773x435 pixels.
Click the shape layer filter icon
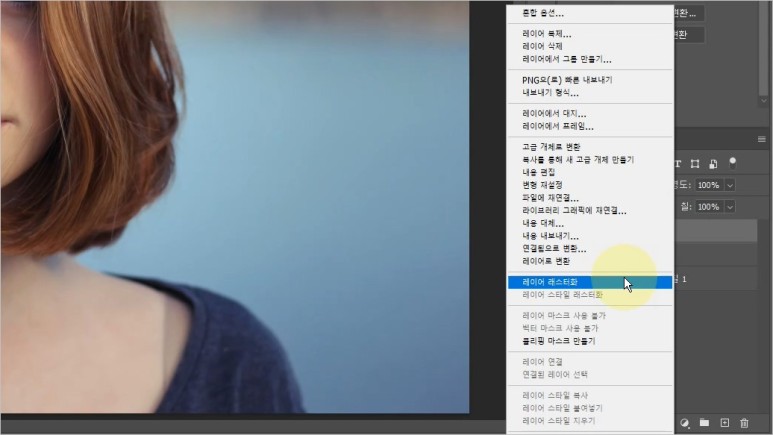[x=695, y=164]
